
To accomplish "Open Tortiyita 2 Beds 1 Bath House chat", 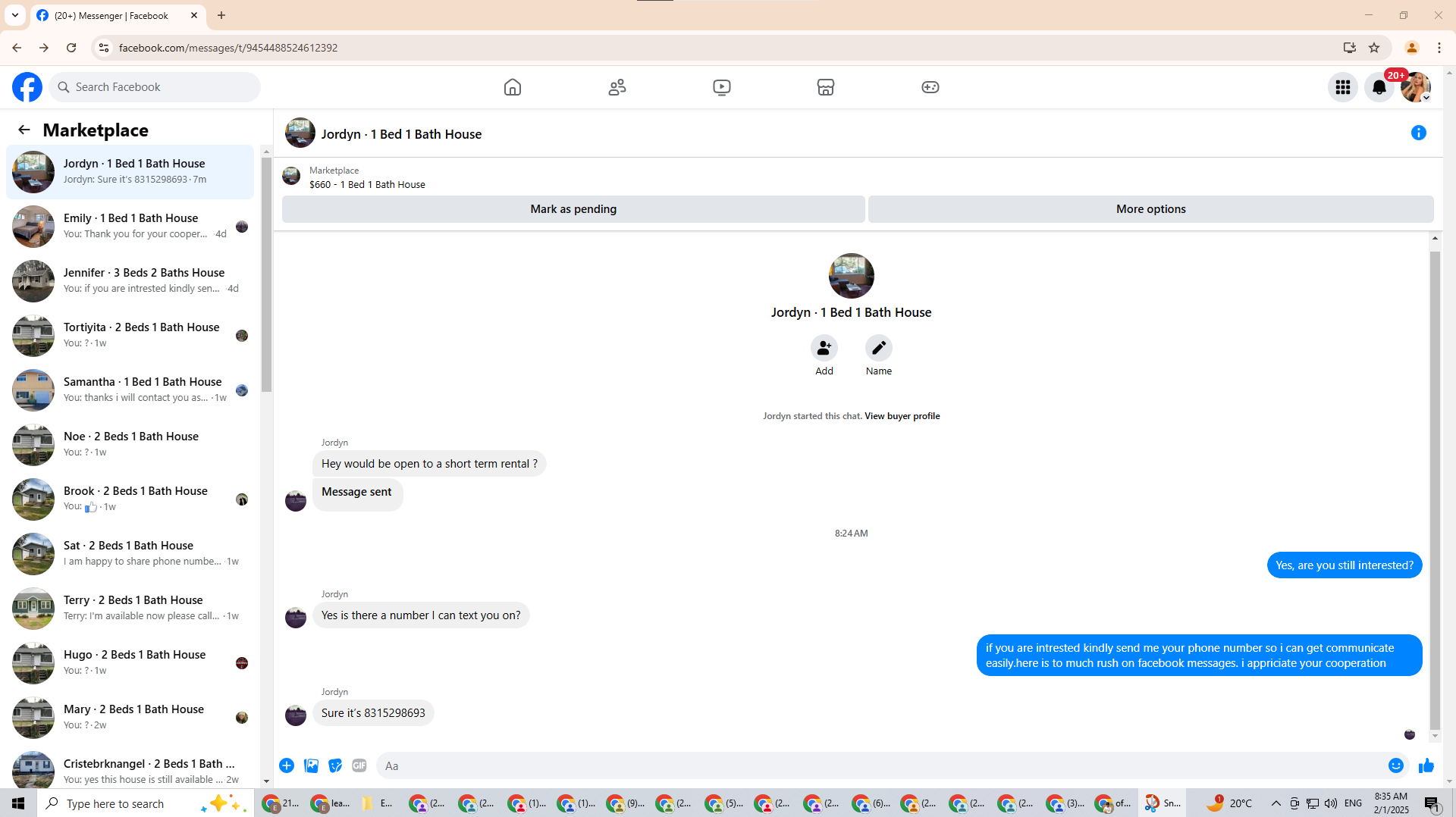I will click(130, 336).
